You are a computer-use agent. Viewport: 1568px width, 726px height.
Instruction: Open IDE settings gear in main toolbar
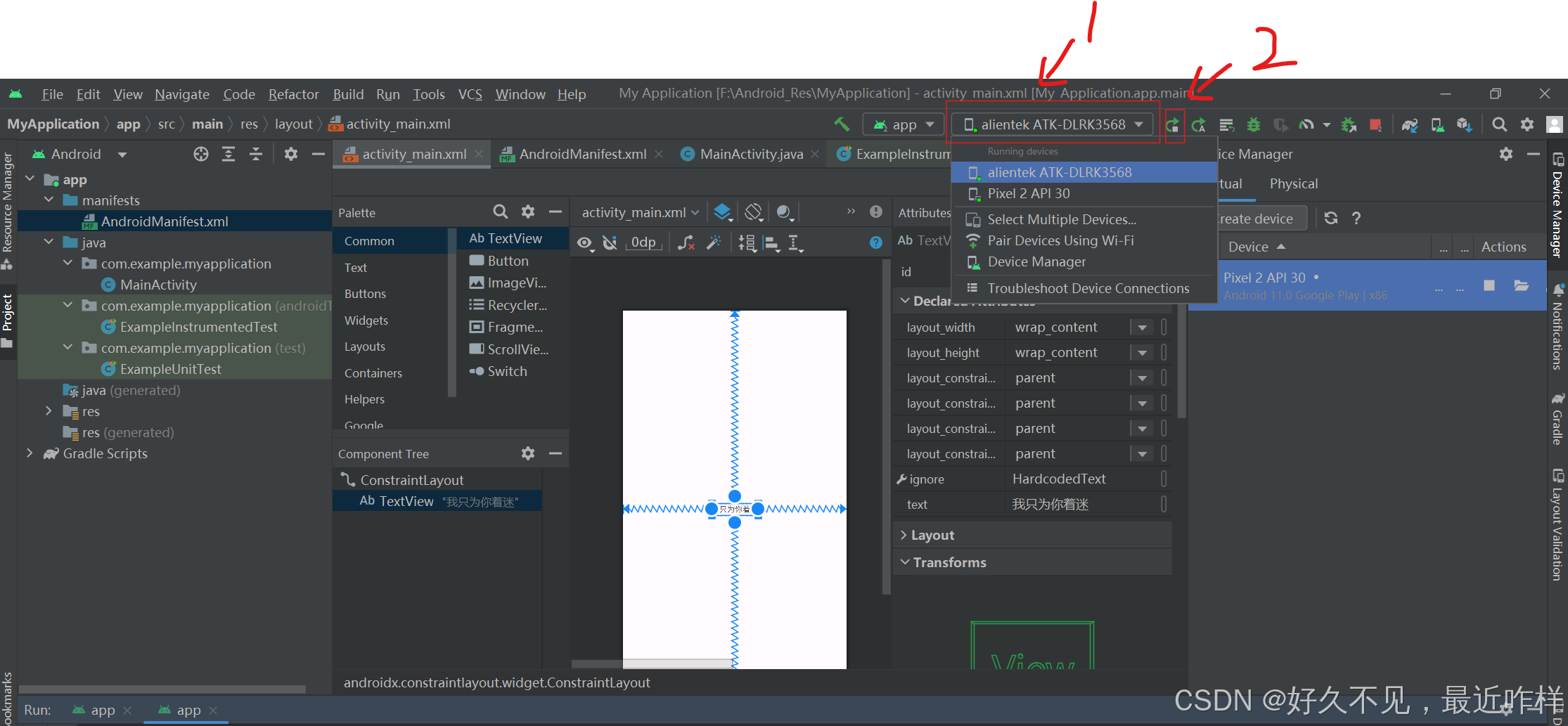pos(1527,124)
